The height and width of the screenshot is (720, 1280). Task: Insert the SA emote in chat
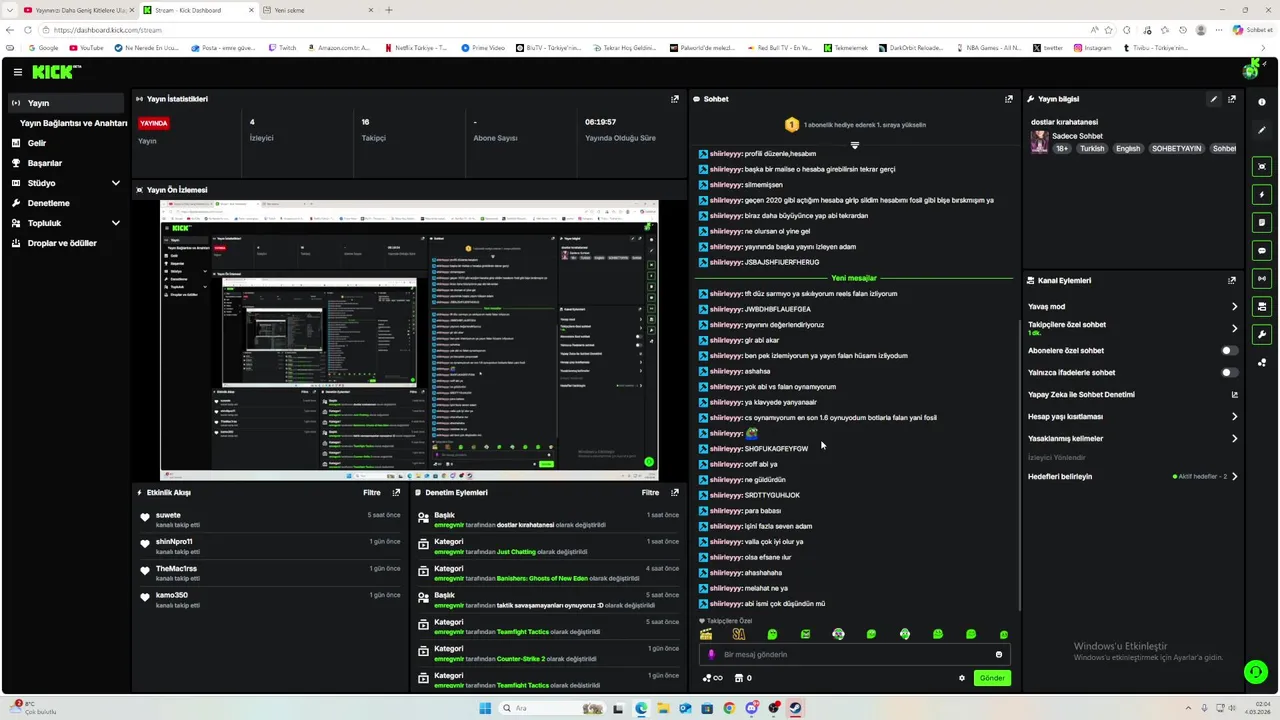[x=739, y=634]
